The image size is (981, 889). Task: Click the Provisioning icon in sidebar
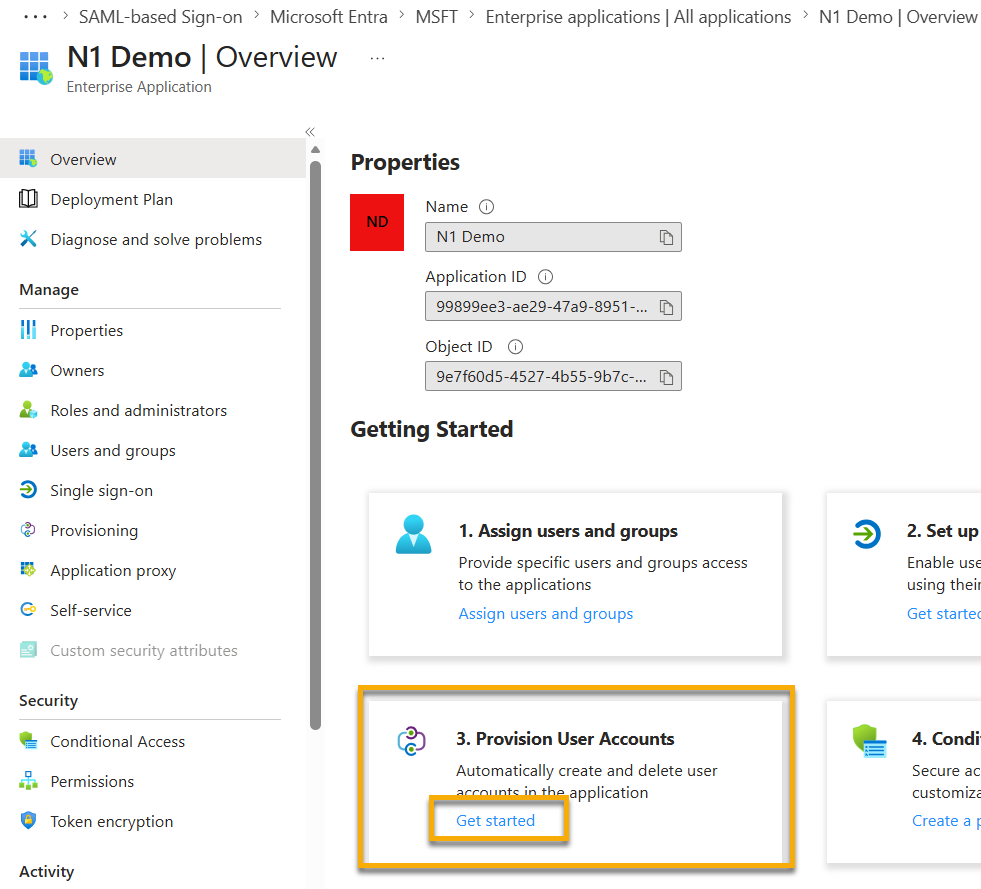coord(28,530)
